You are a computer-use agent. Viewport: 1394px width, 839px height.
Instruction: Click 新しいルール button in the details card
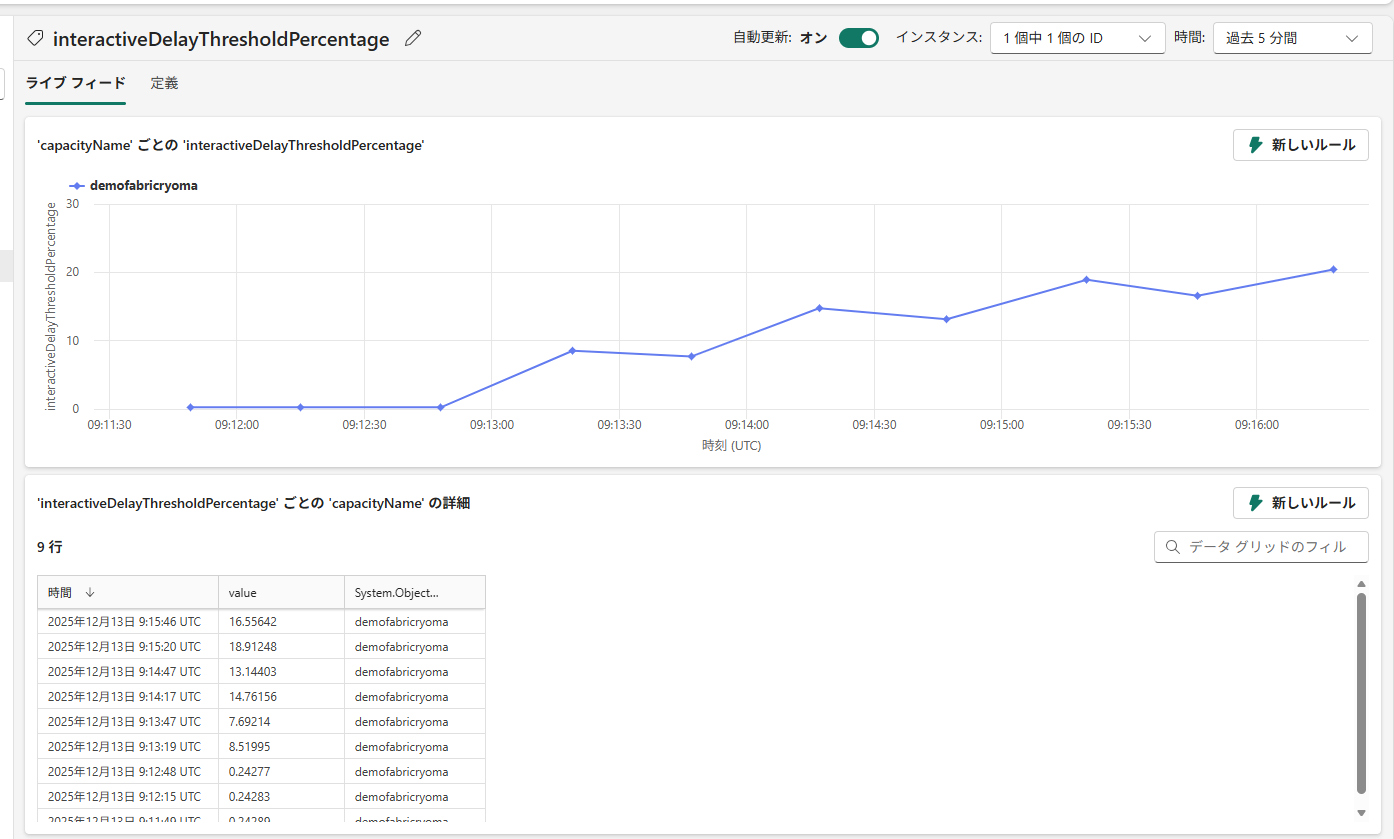[1301, 502]
